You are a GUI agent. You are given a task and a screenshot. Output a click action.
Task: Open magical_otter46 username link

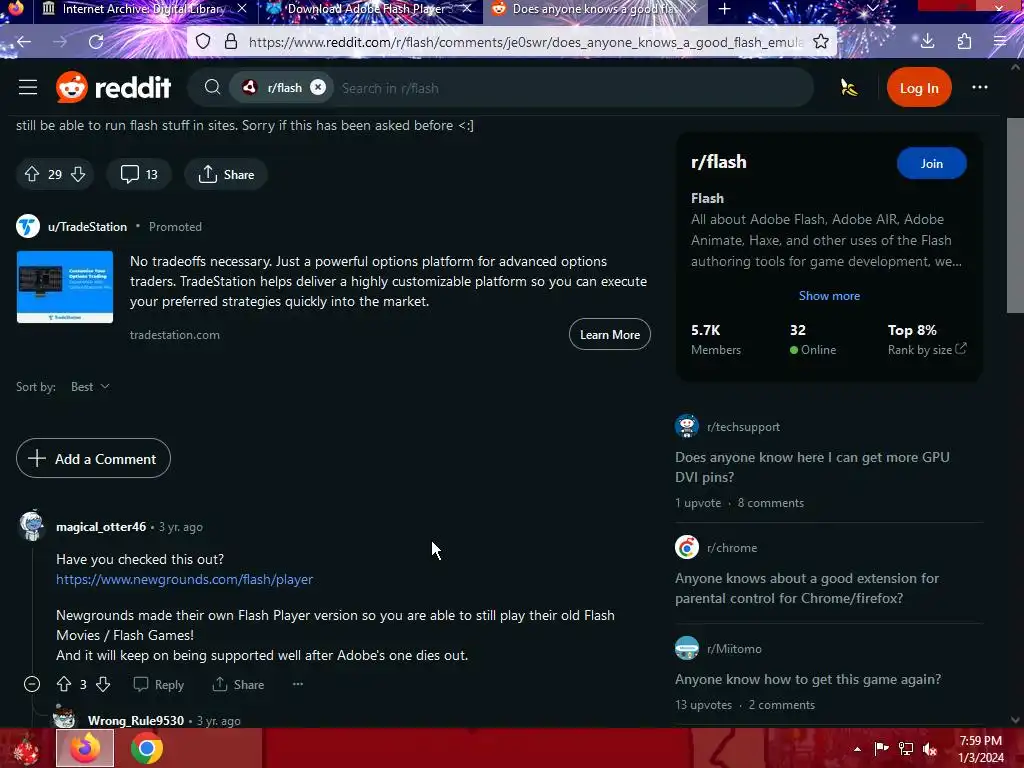[101, 527]
